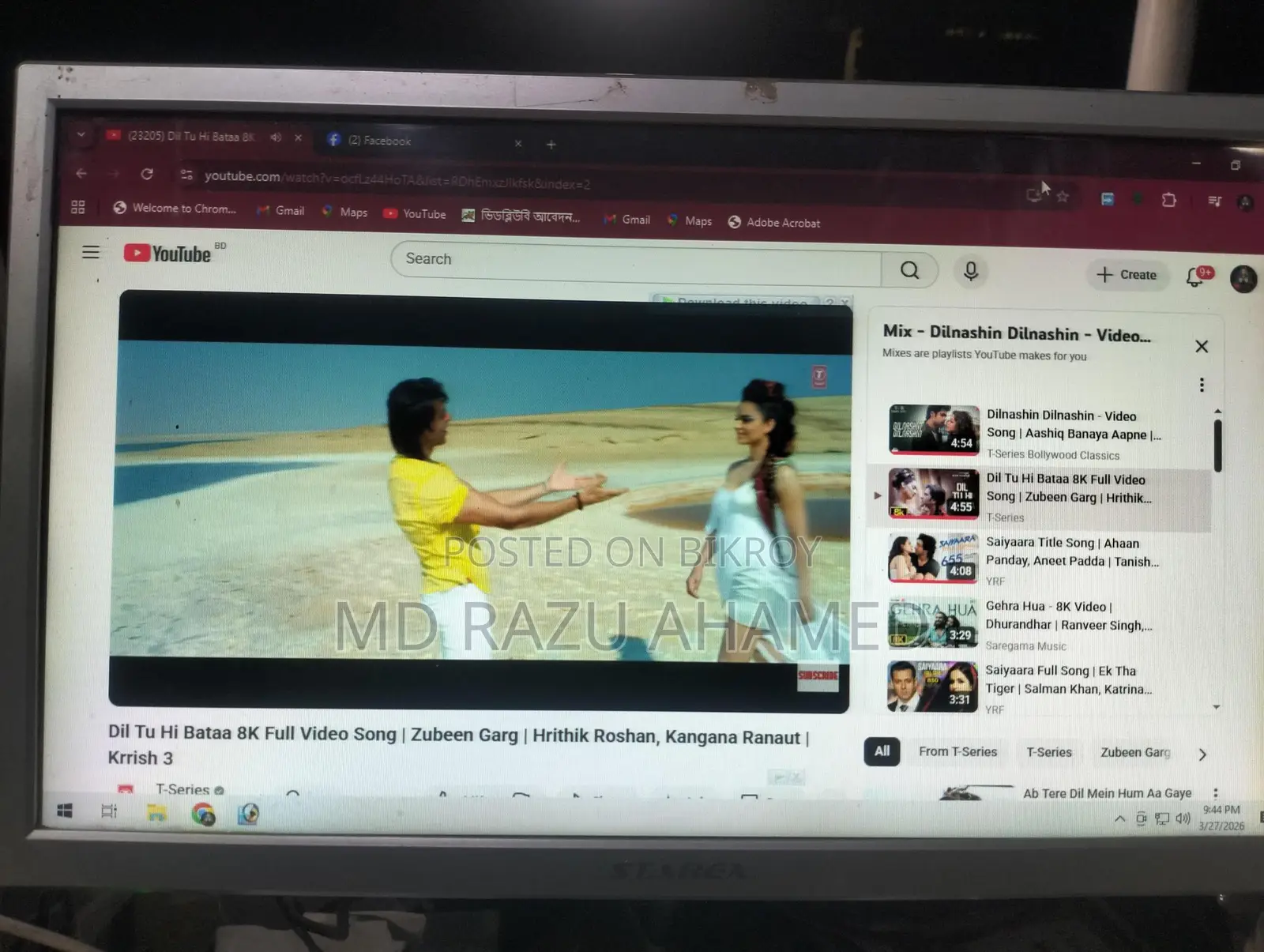Select the T-Series filter chip
1264x952 pixels.
1049,753
